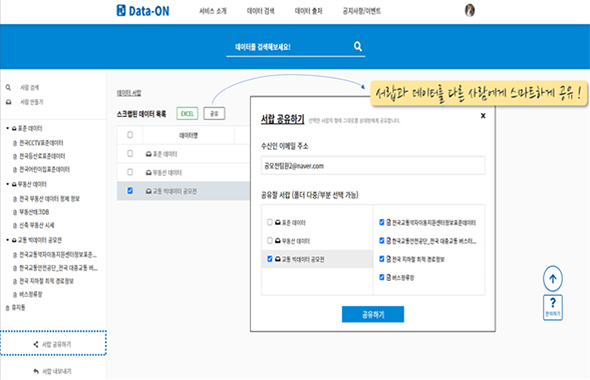
Task: Open the 데이터 출처 menu
Action: point(308,11)
